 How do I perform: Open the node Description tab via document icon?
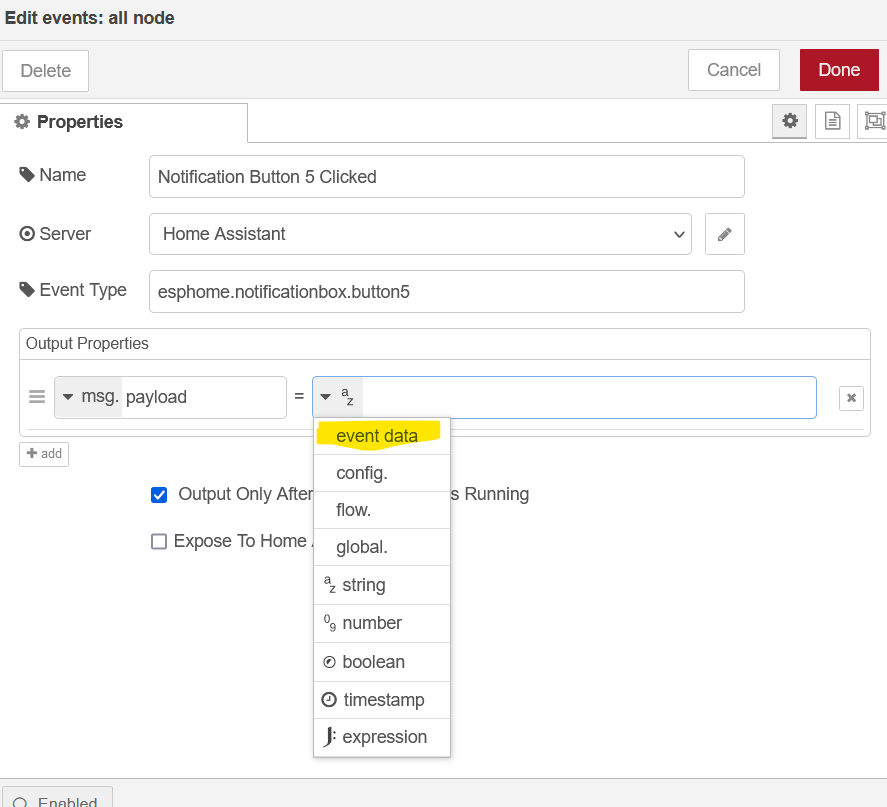[x=832, y=121]
